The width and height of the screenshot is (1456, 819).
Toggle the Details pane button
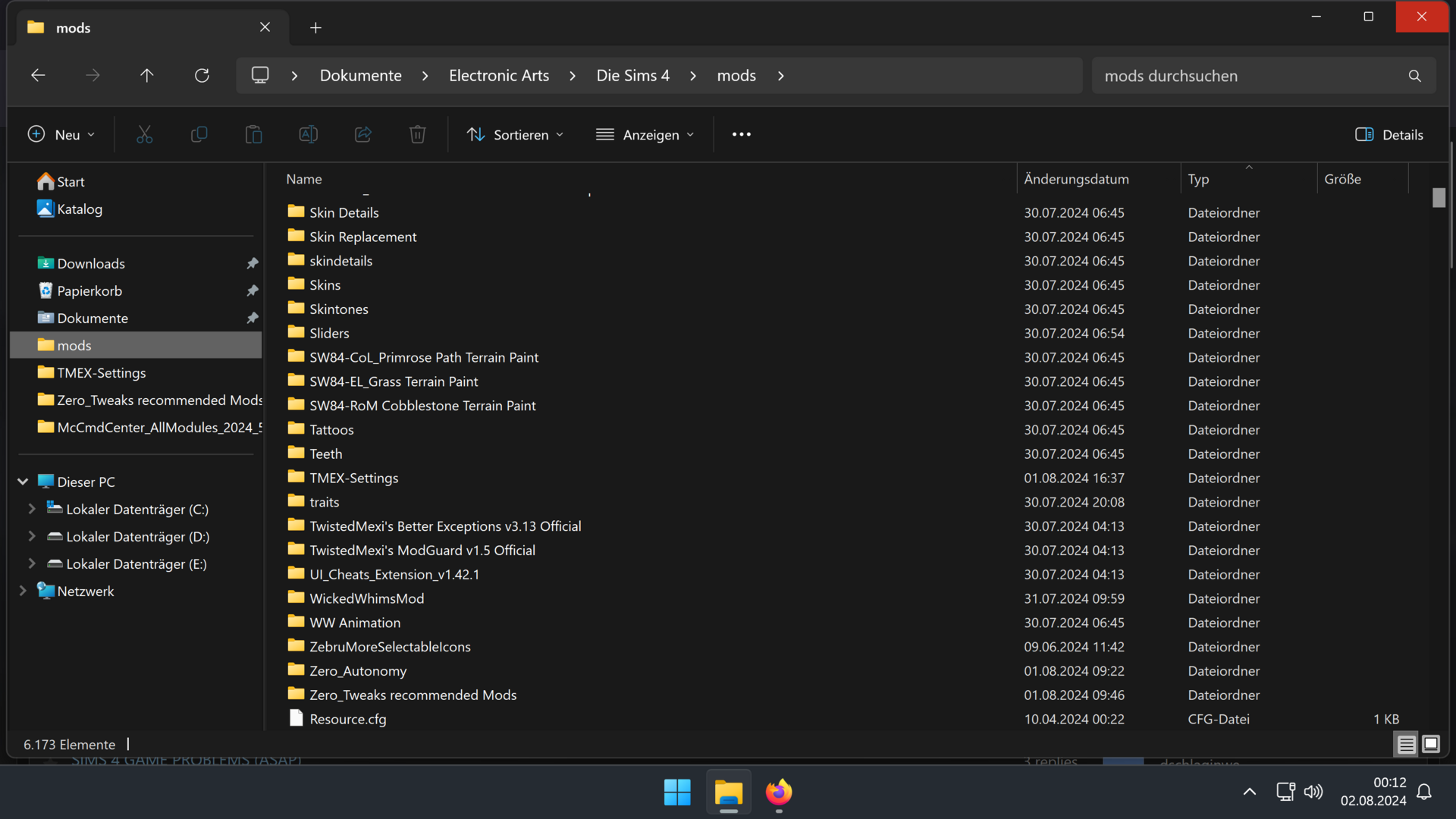tap(1389, 135)
